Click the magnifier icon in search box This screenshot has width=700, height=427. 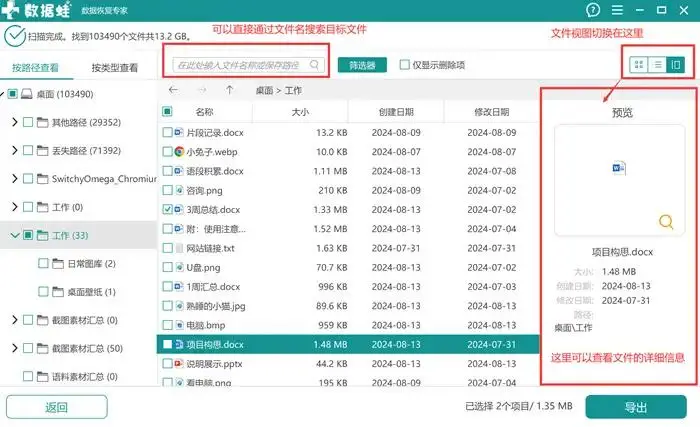[x=315, y=65]
